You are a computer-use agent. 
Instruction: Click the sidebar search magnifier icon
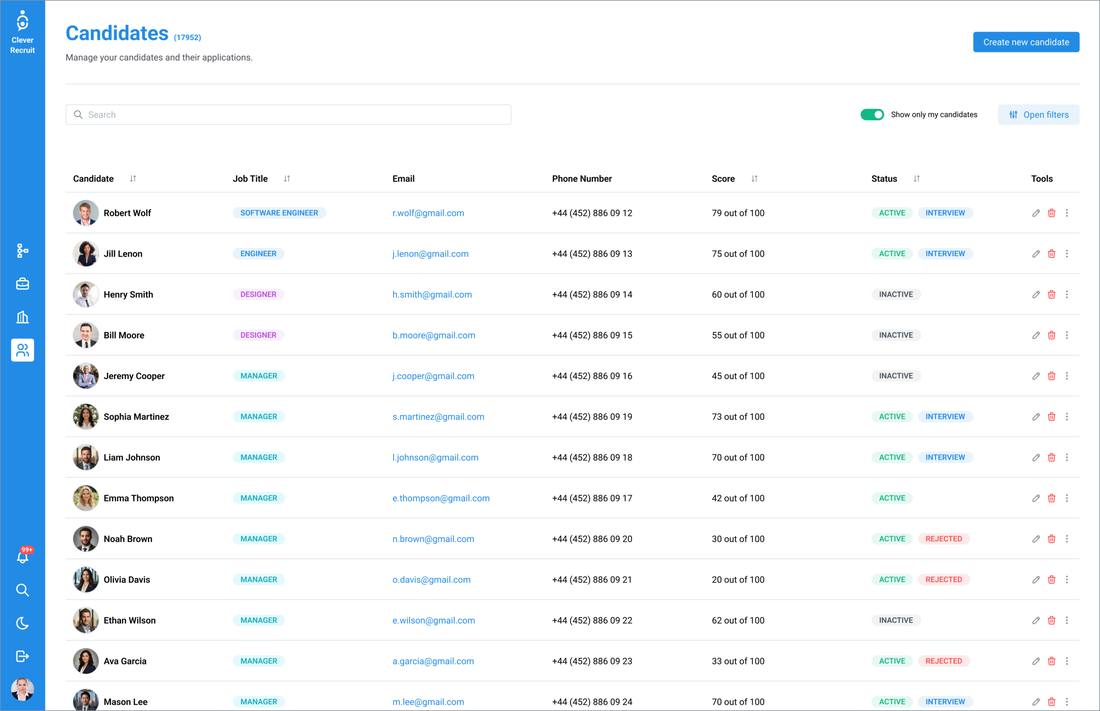click(22, 590)
